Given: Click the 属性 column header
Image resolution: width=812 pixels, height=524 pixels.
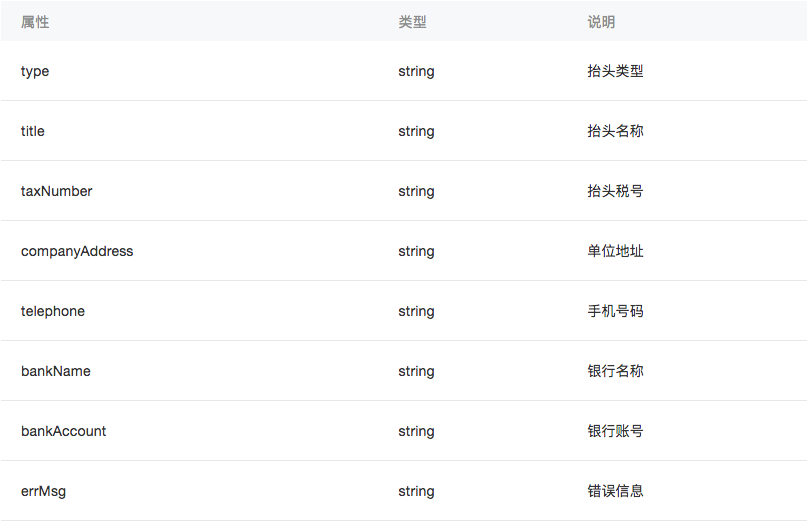Looking at the screenshot, I should click(35, 22).
